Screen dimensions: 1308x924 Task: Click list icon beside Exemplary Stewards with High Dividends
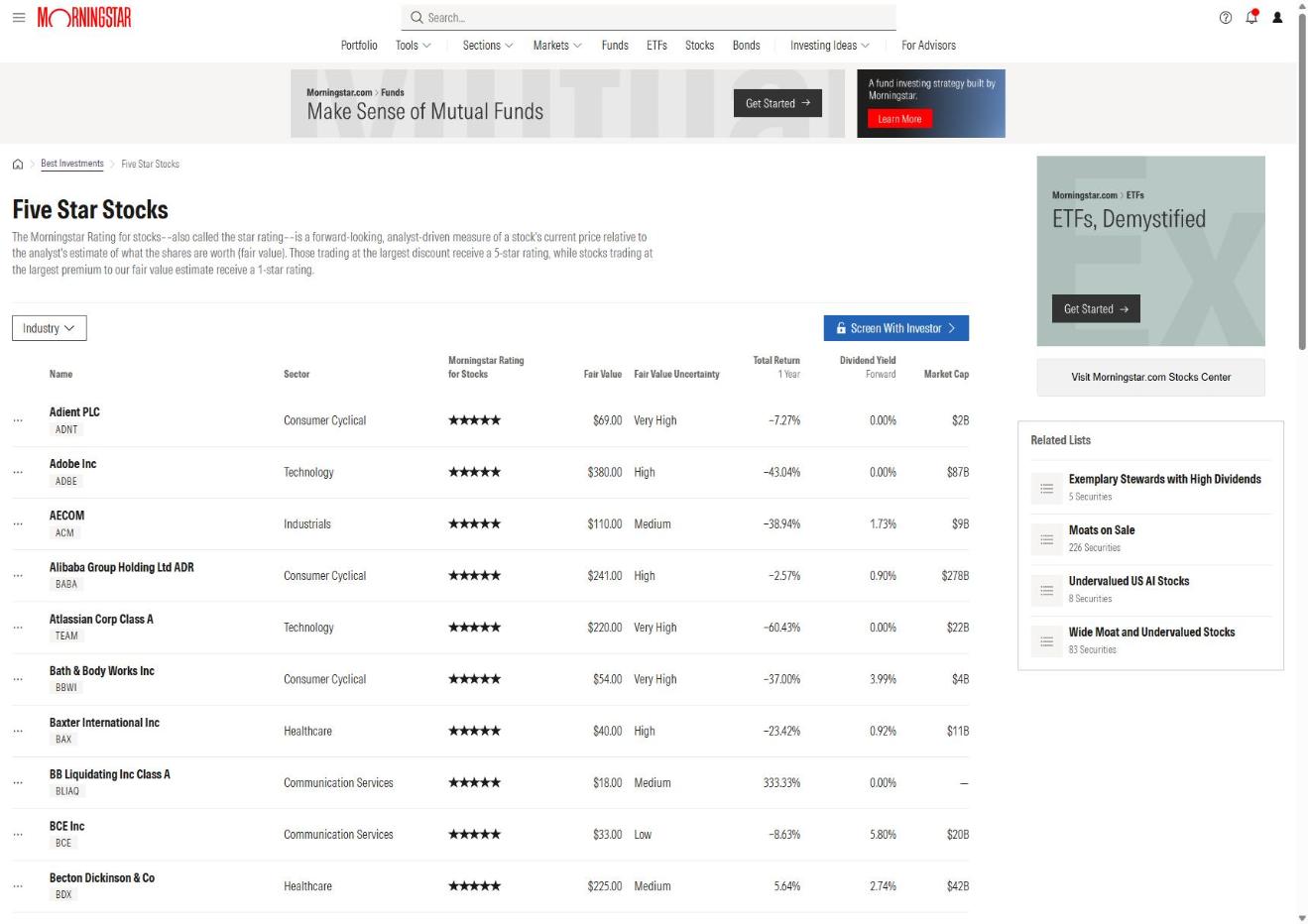[1046, 488]
